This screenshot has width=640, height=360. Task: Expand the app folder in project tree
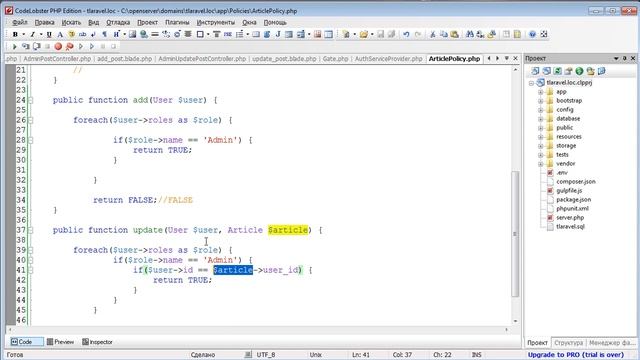[540, 92]
